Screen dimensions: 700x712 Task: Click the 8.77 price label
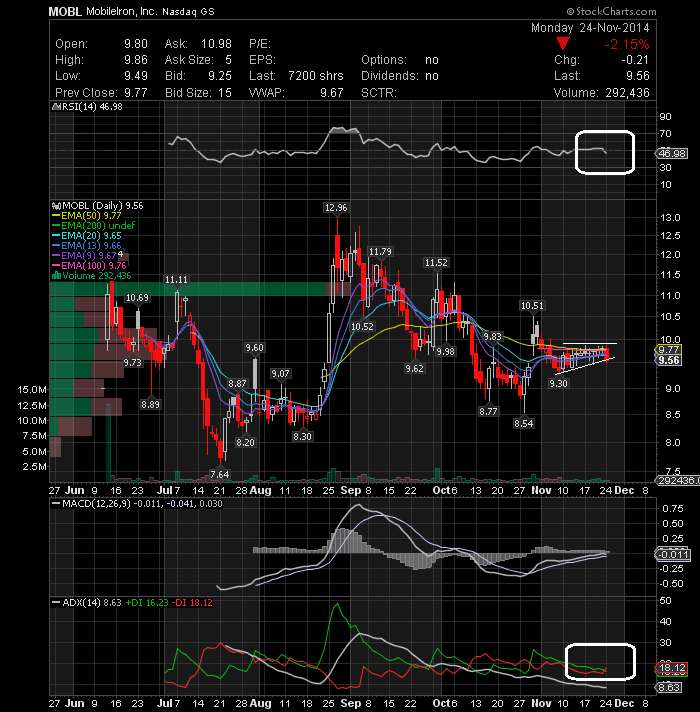click(488, 411)
